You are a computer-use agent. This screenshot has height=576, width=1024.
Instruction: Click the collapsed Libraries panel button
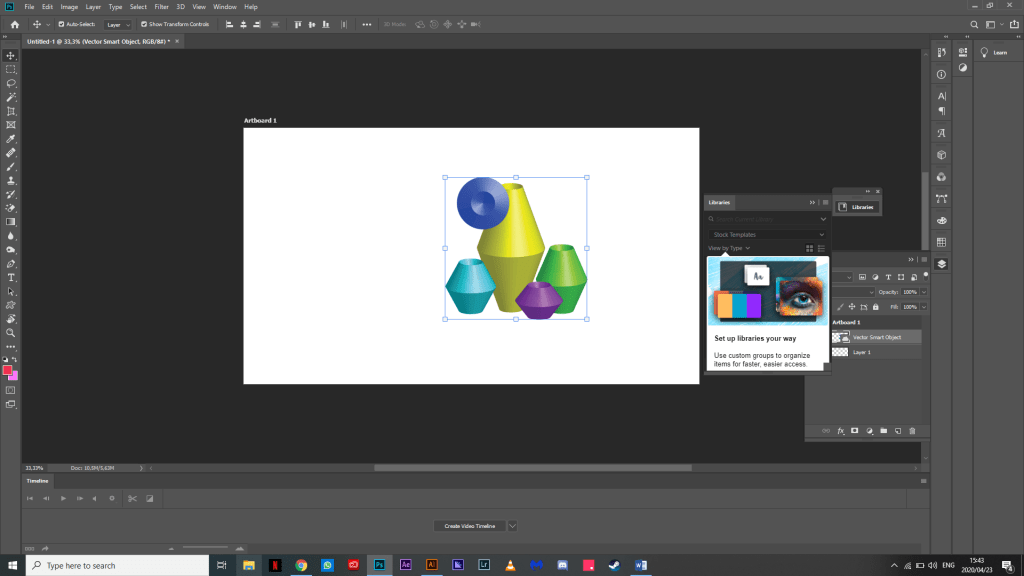(857, 207)
